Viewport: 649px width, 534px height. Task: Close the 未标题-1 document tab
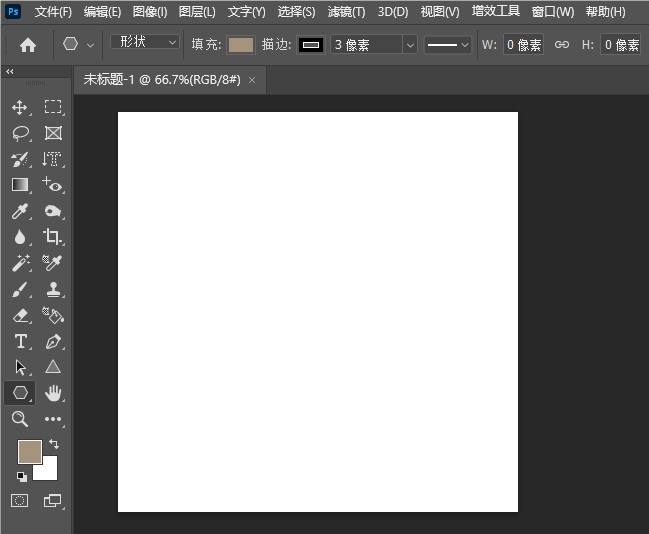[252, 80]
